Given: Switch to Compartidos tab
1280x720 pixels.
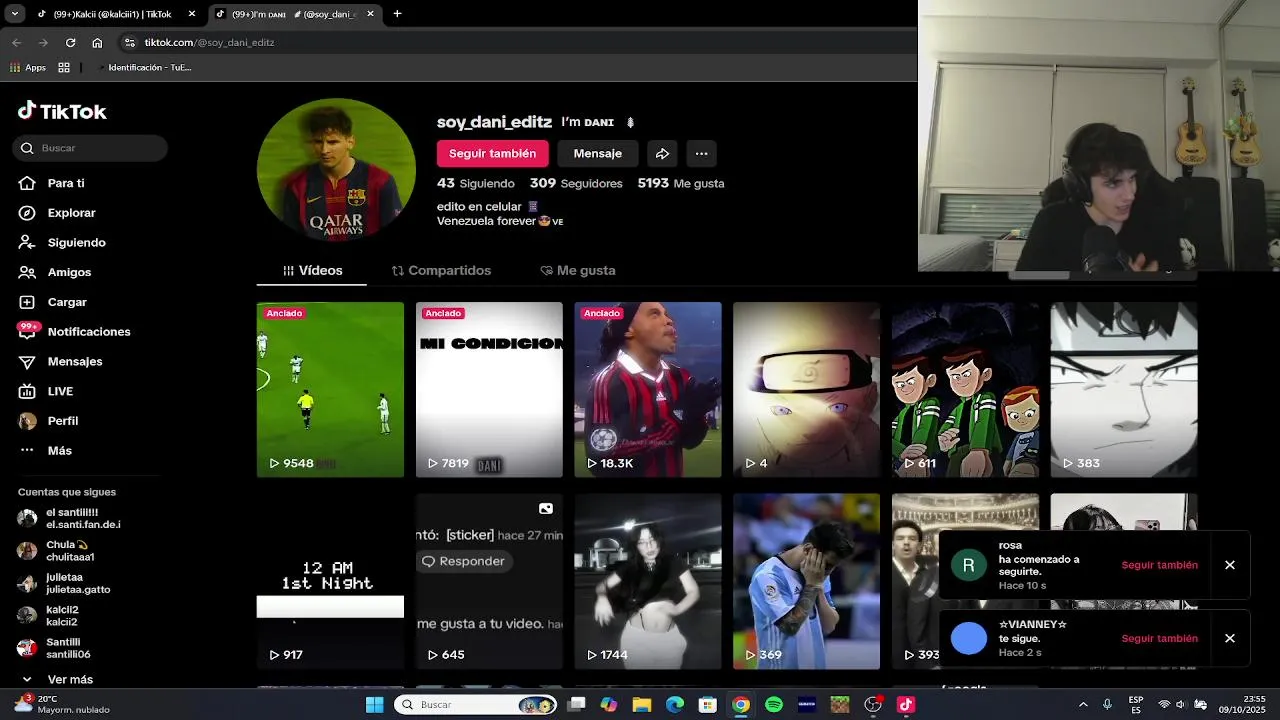Looking at the screenshot, I should pos(441,271).
